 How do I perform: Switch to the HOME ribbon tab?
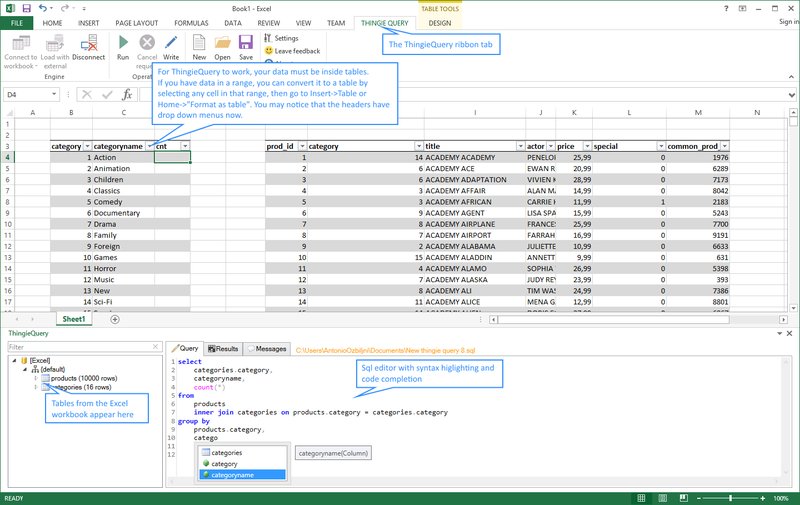pos(53,23)
